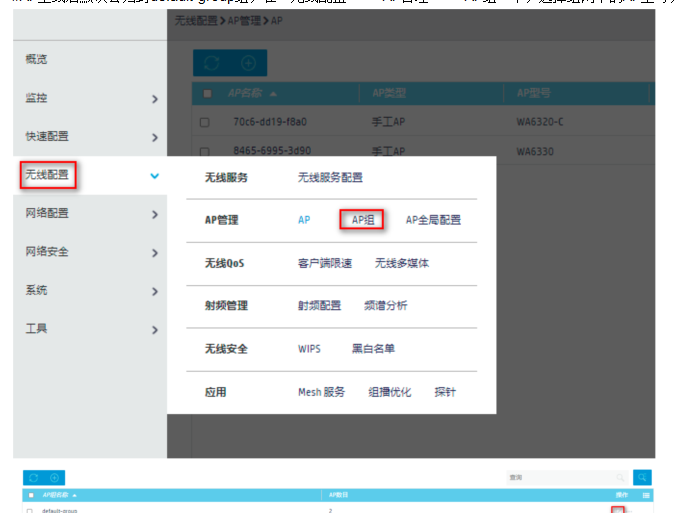
Task: Click the 8465-6995-3d90 AP name cell
Action: [x=272, y=151]
